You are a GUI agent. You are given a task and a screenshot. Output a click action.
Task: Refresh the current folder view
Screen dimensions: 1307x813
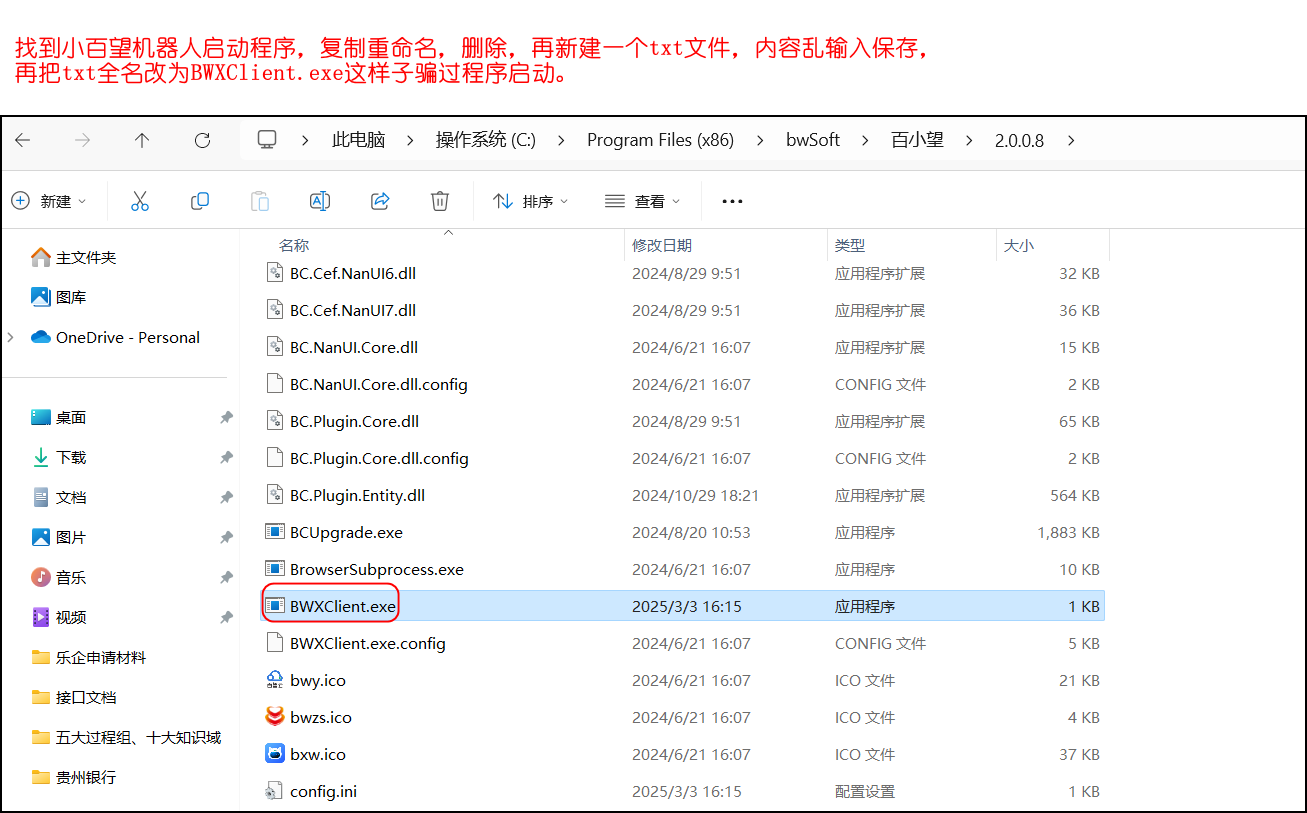pyautogui.click(x=202, y=141)
